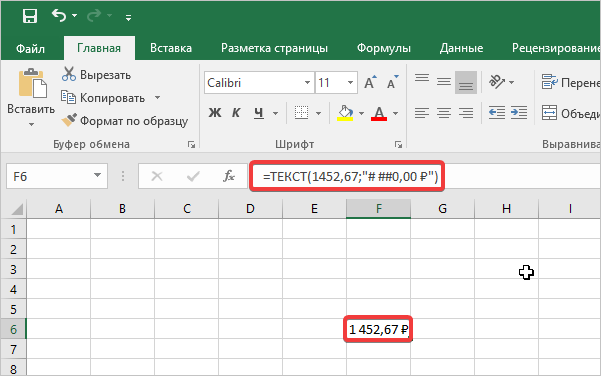Switch to the Главная tab
Viewport: 601px width, 376px height.
[99, 48]
